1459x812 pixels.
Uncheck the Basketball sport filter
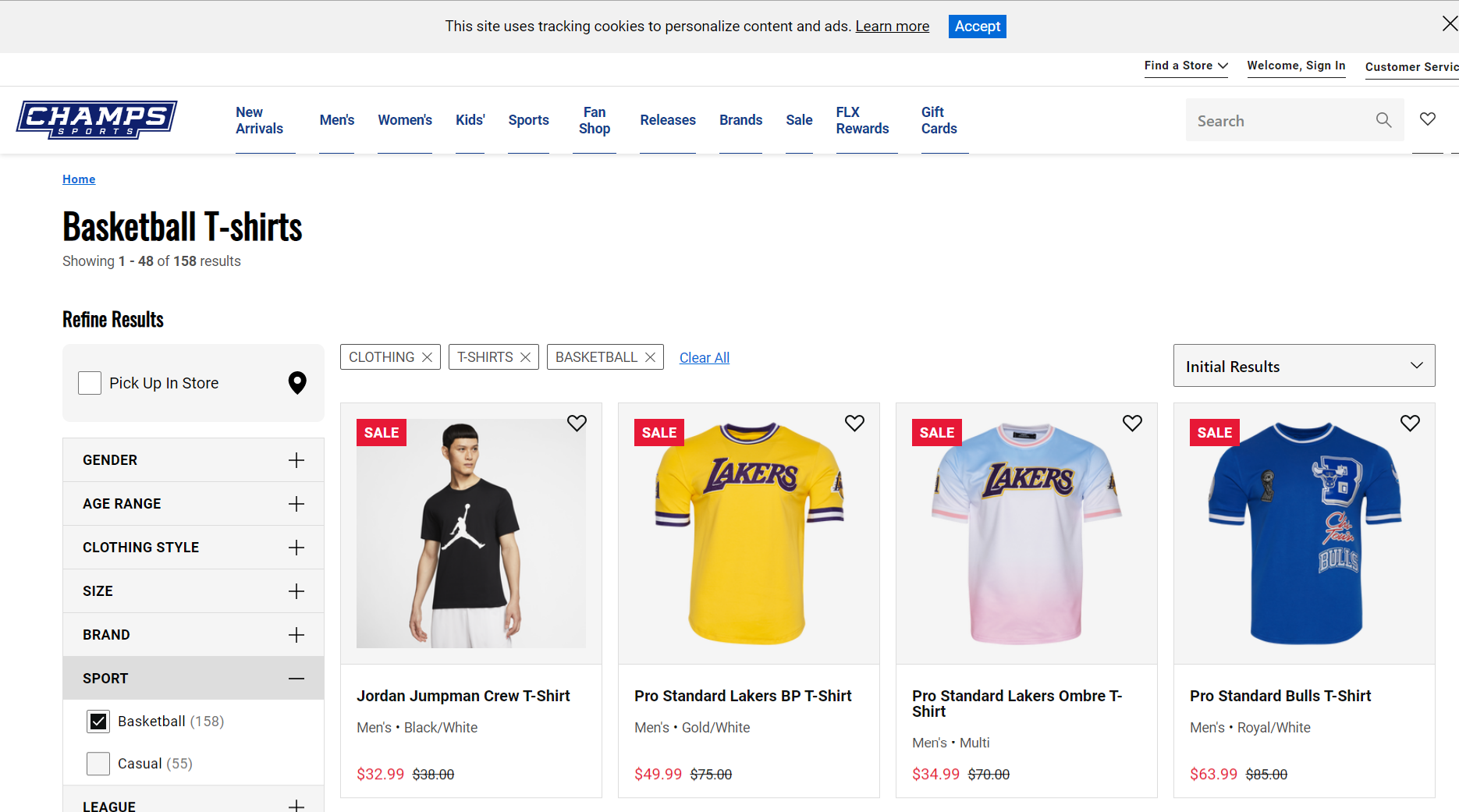(98, 722)
